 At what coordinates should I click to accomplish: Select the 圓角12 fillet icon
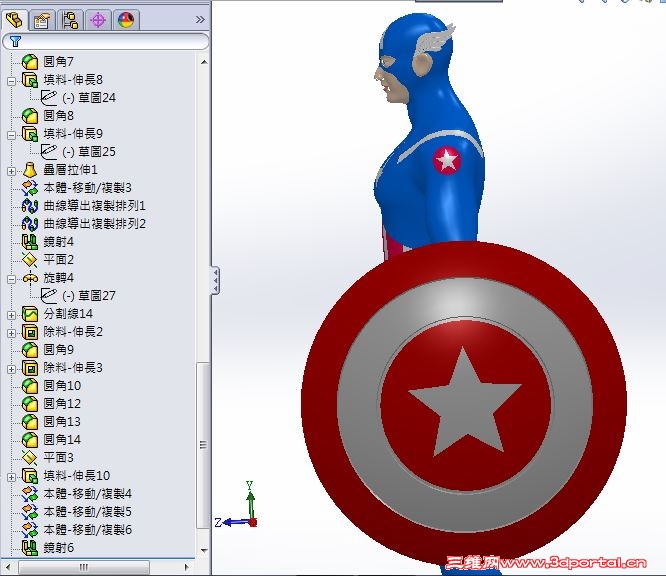point(30,404)
